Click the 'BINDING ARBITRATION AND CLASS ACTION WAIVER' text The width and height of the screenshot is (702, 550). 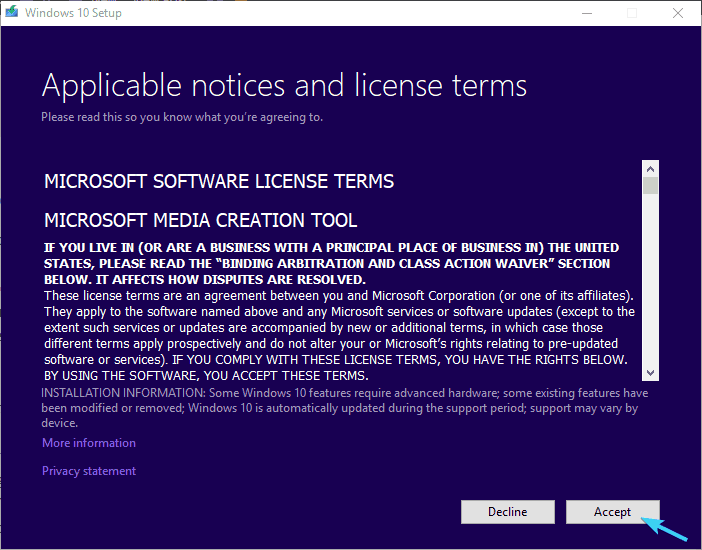[385, 263]
